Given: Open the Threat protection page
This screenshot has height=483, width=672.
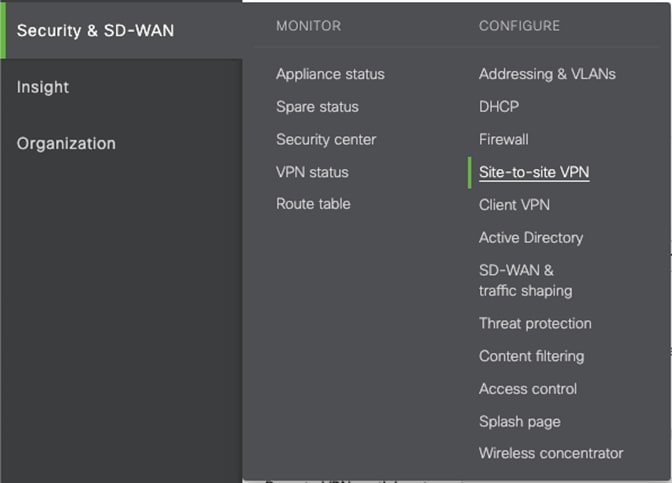Looking at the screenshot, I should click(x=535, y=324).
